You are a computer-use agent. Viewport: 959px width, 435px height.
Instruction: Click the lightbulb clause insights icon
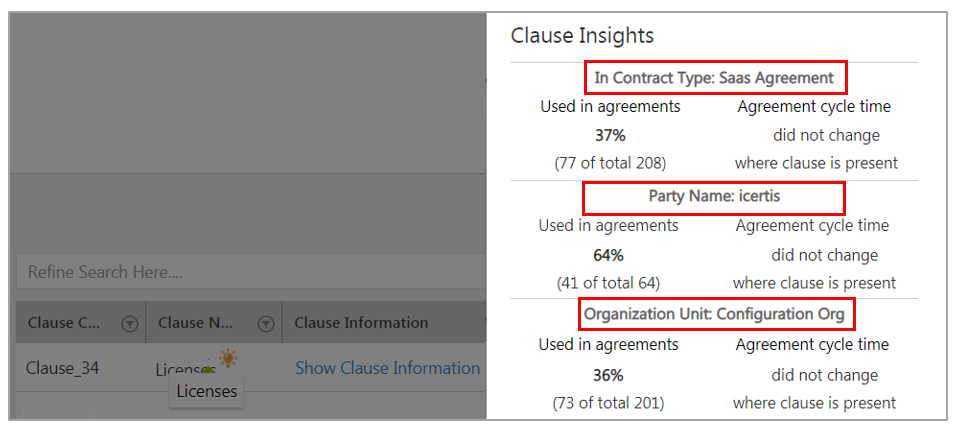tap(229, 357)
